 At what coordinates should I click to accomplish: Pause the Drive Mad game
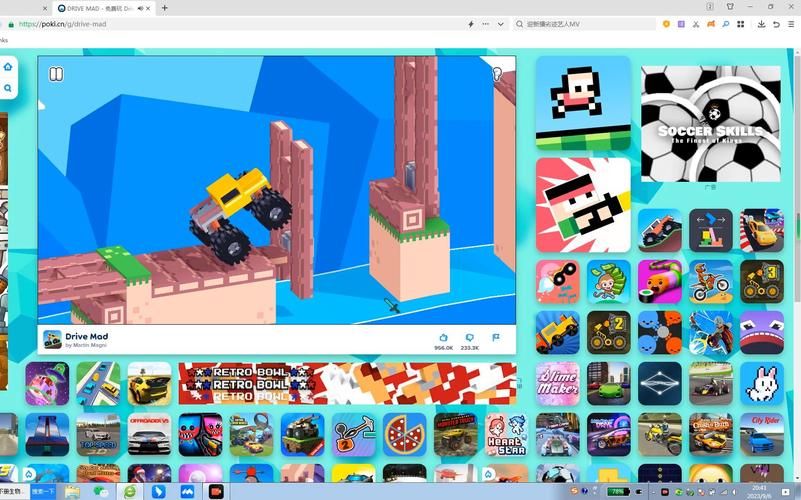(x=56, y=75)
